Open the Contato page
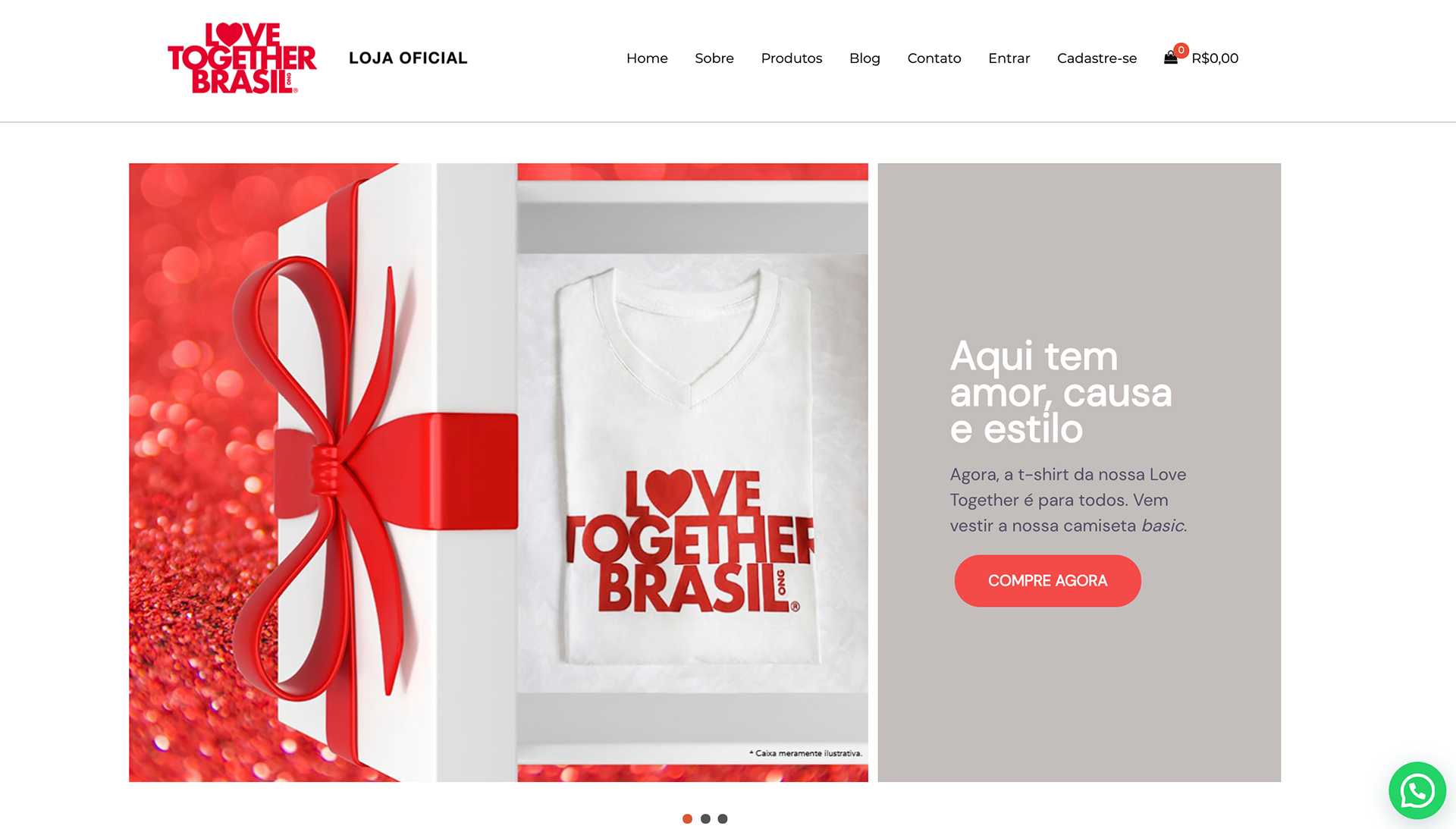Image resolution: width=1456 pixels, height=829 pixels. (934, 58)
